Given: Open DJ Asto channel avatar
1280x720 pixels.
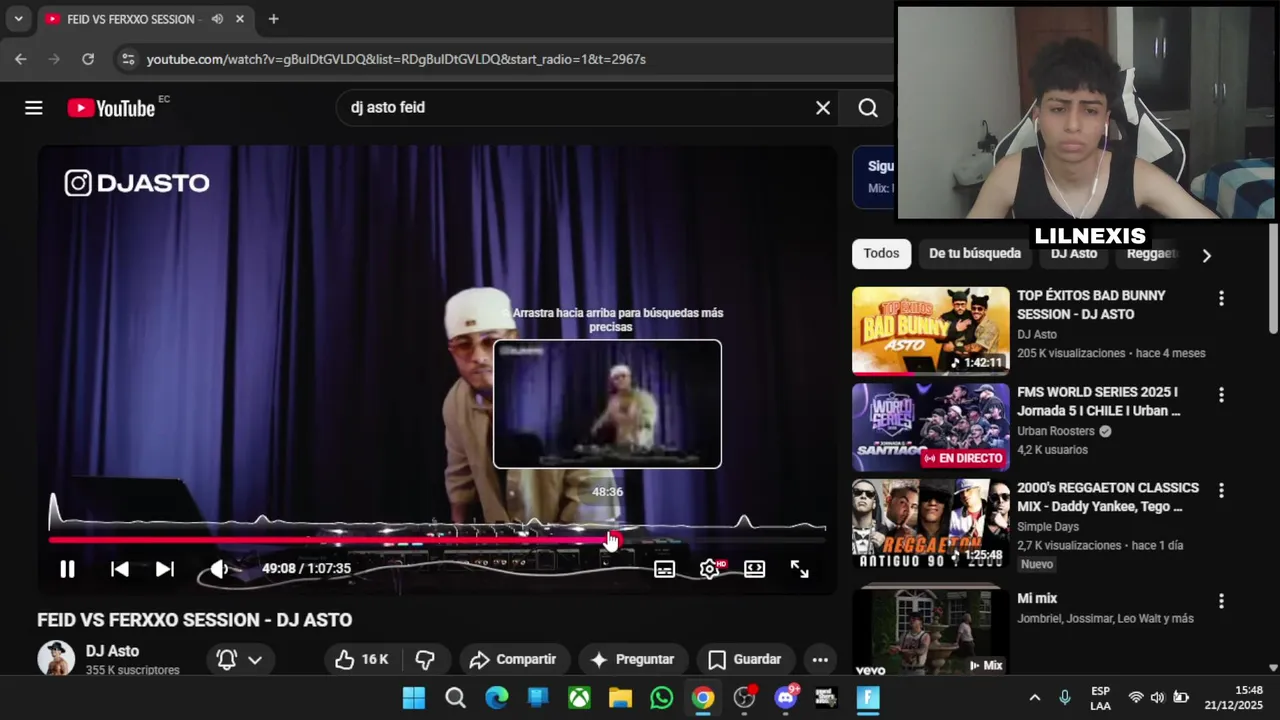Looking at the screenshot, I should click(56, 658).
